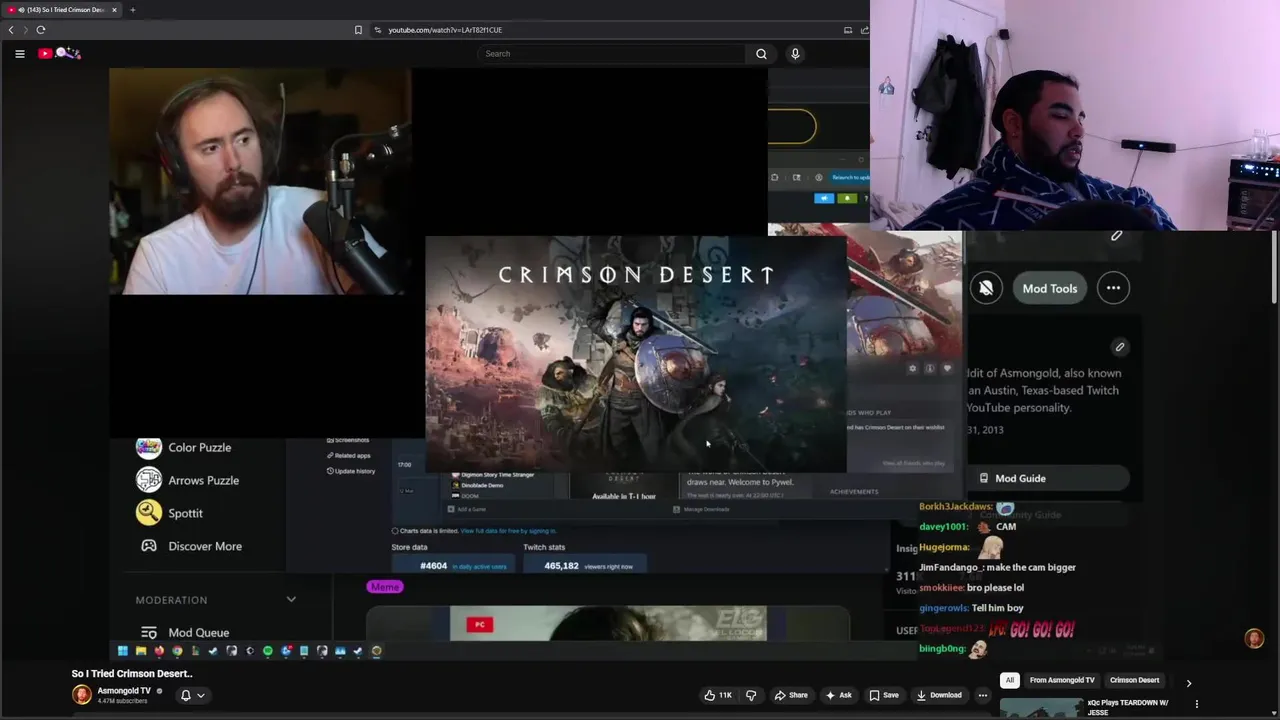Click the search magnifier button
The width and height of the screenshot is (1280, 720).
tap(761, 54)
